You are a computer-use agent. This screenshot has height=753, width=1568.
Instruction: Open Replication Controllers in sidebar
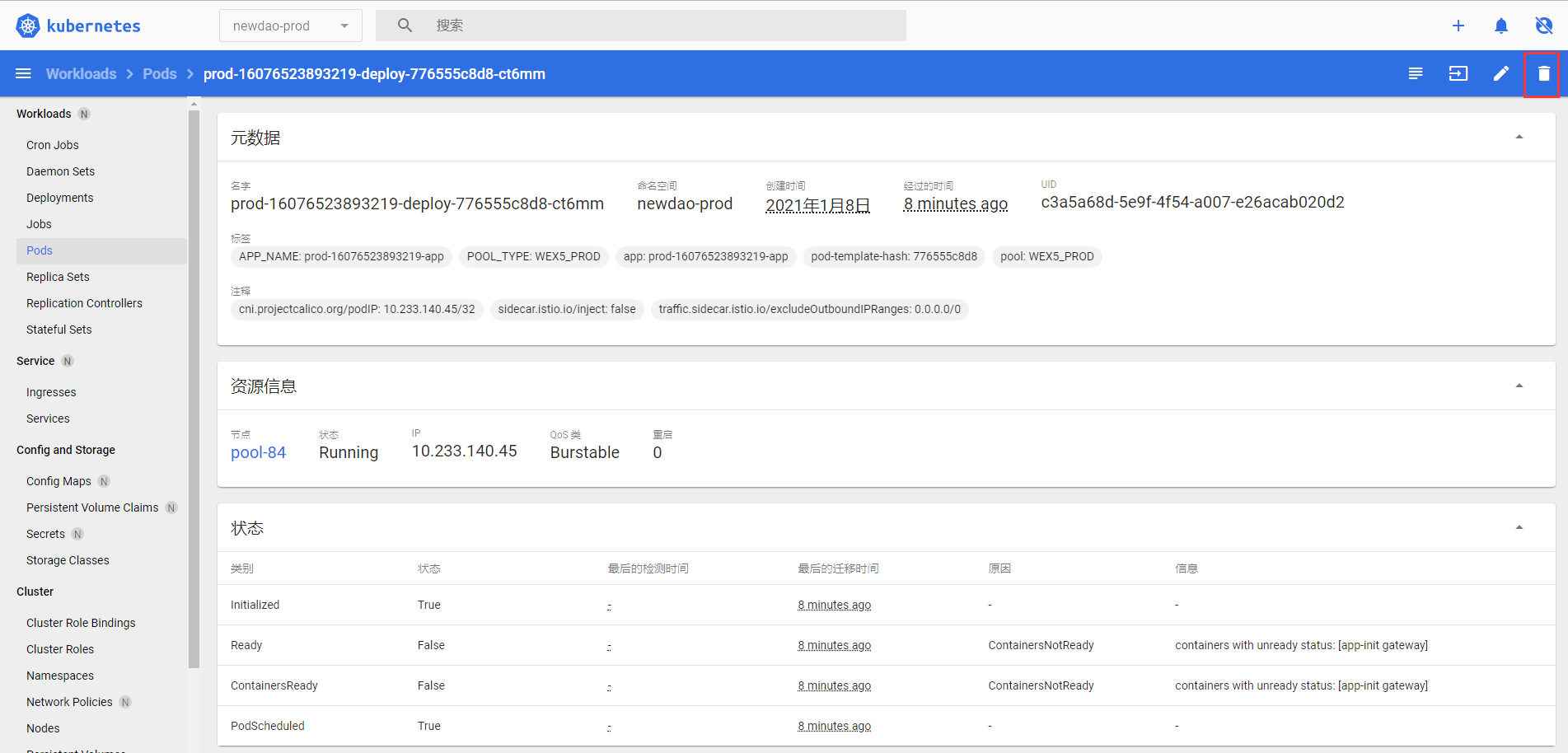(x=84, y=303)
